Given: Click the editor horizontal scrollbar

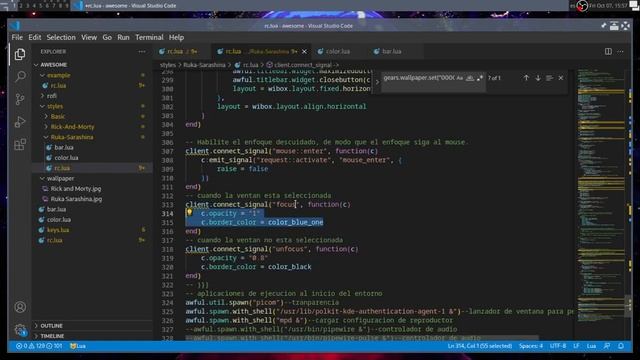Looking at the screenshot, I should pos(361,338).
